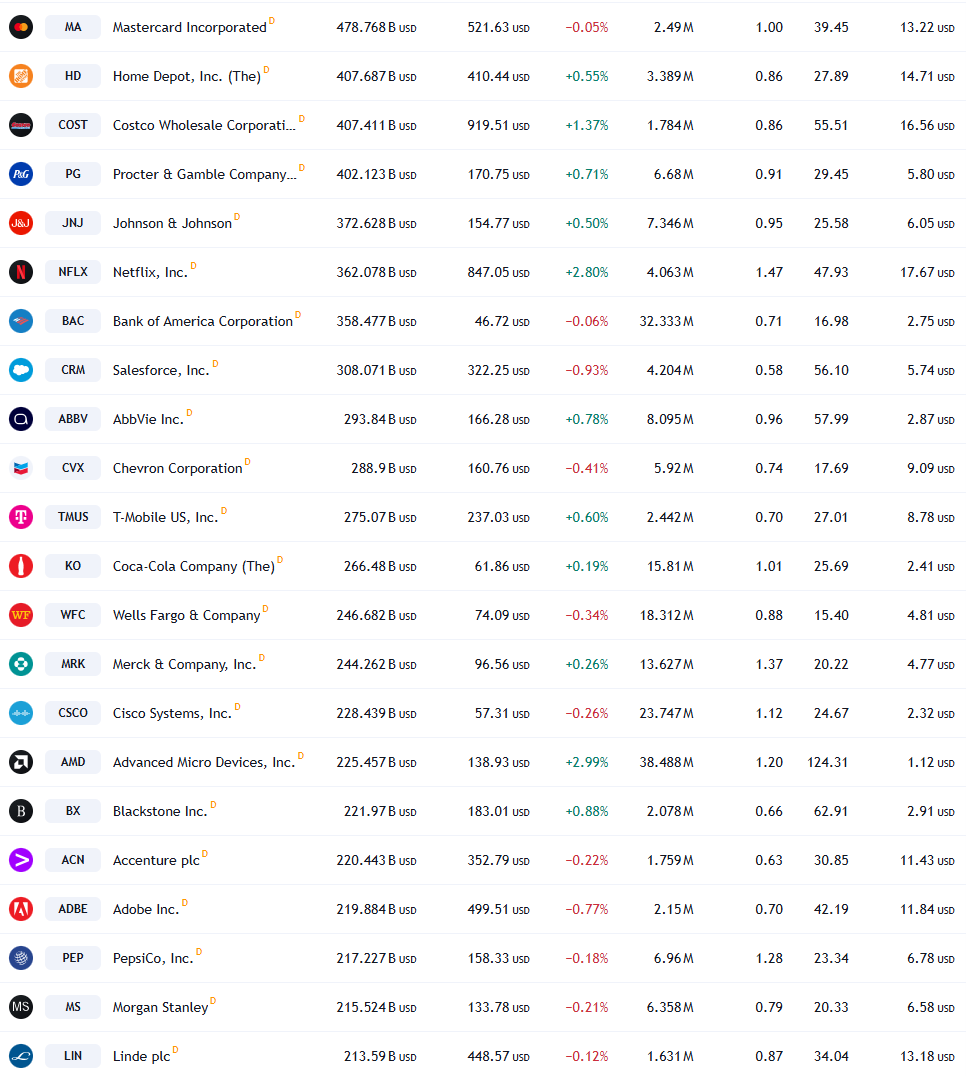Screen dimensions: 966x1076
Task: Select the TMUS ticker badge
Action: click(x=73, y=517)
